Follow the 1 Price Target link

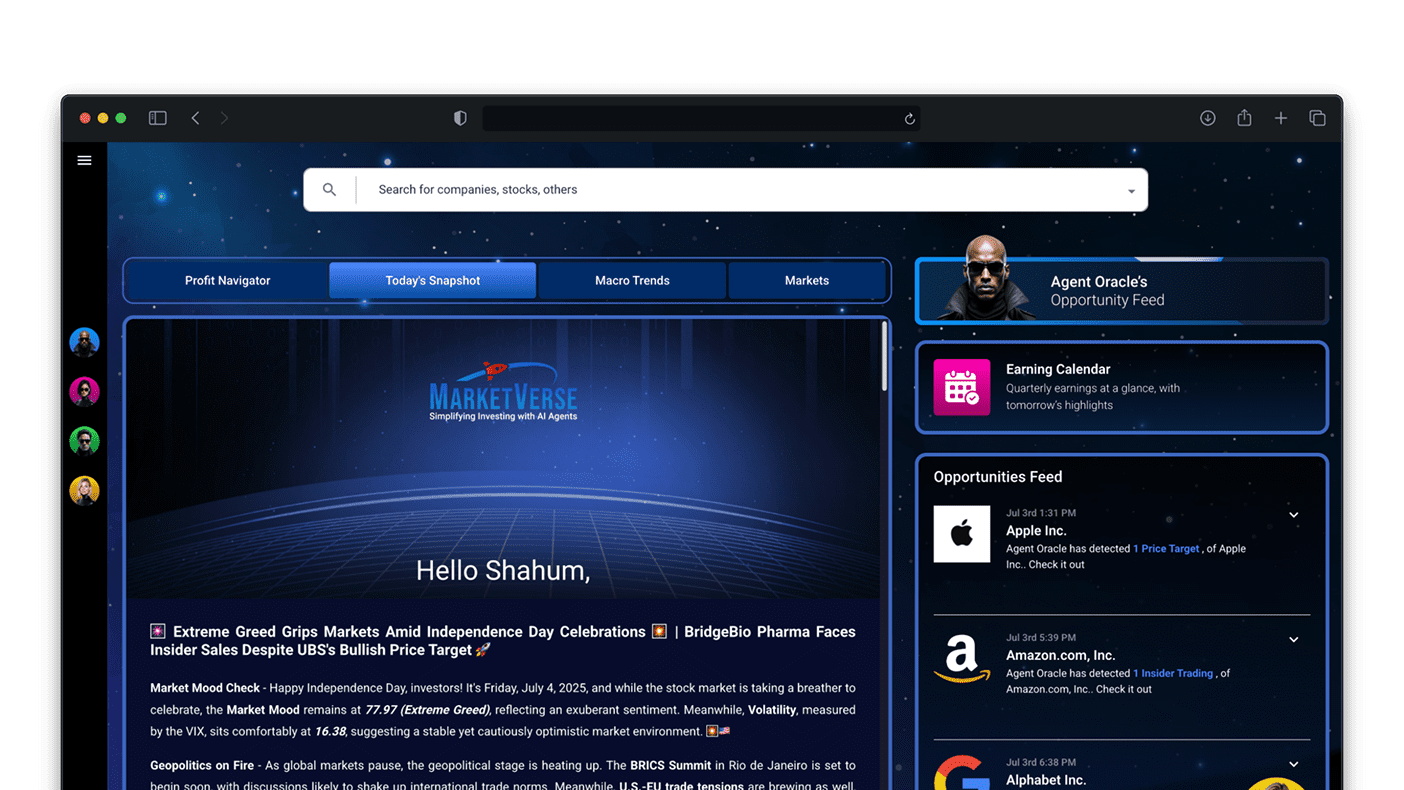1166,549
